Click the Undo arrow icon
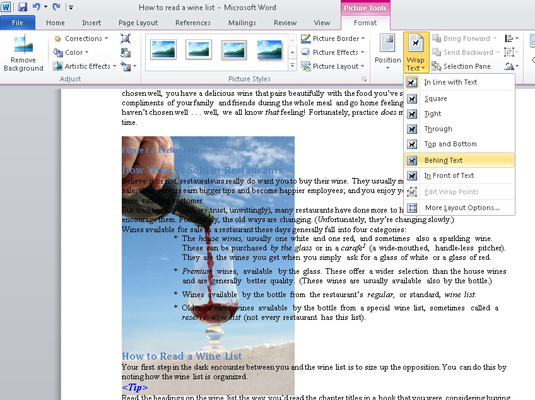This screenshot has height=400, width=535. pyautogui.click(x=37, y=6)
